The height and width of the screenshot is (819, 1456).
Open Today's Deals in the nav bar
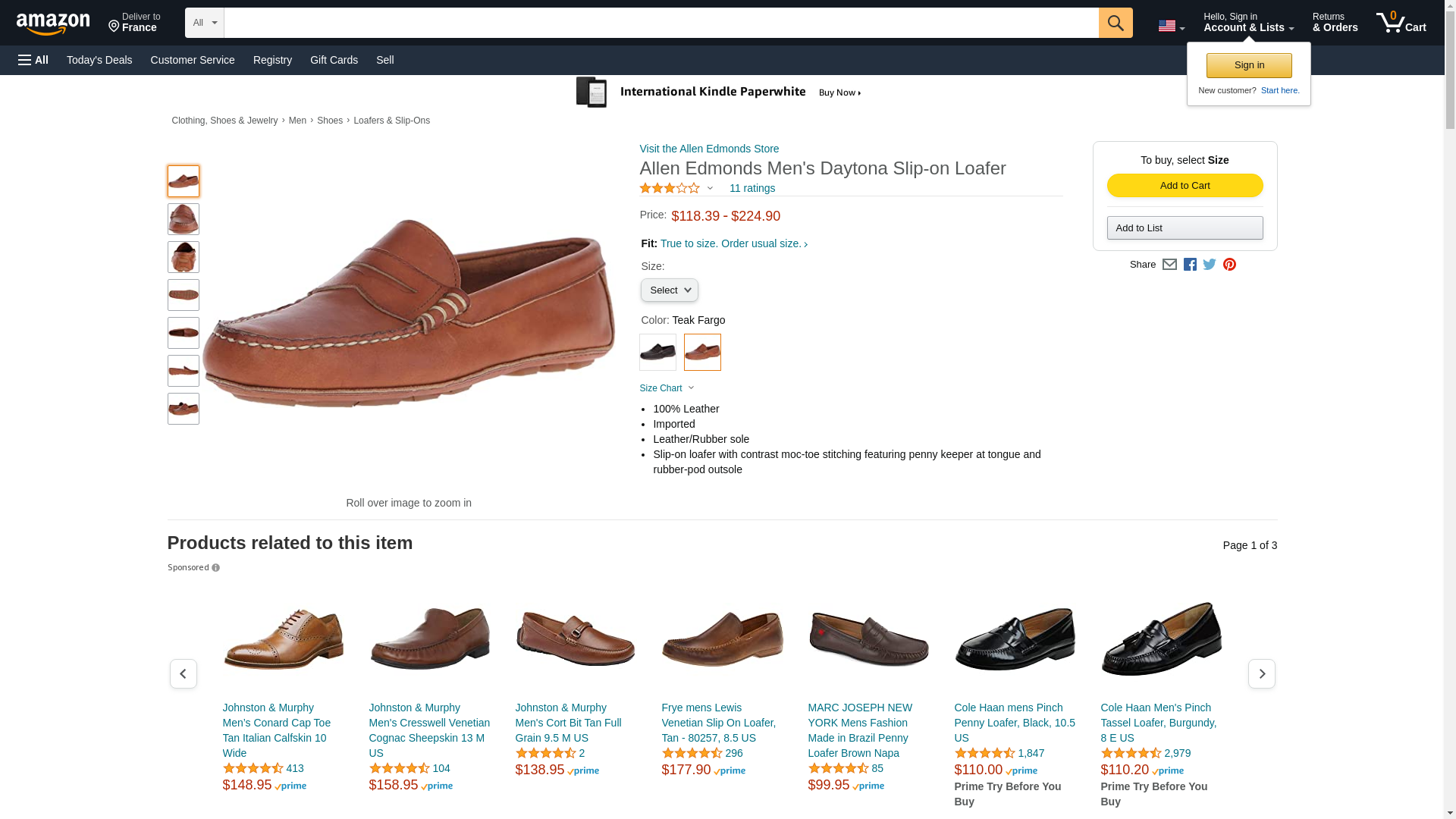(x=99, y=60)
